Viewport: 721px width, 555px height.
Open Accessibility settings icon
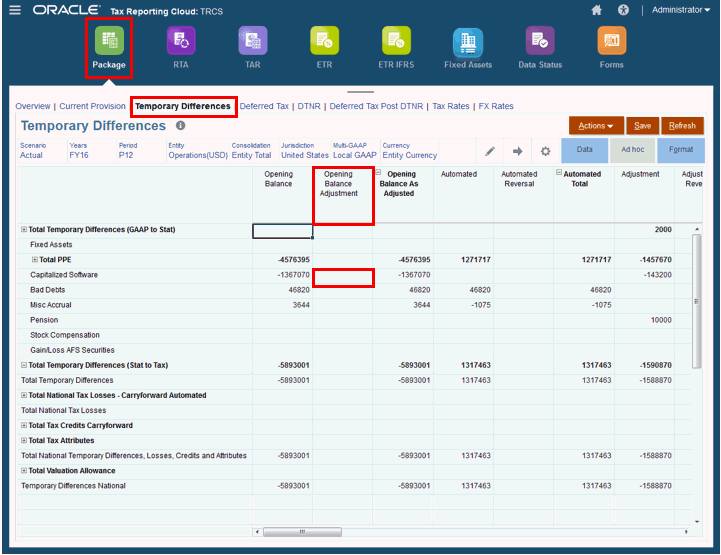(623, 10)
